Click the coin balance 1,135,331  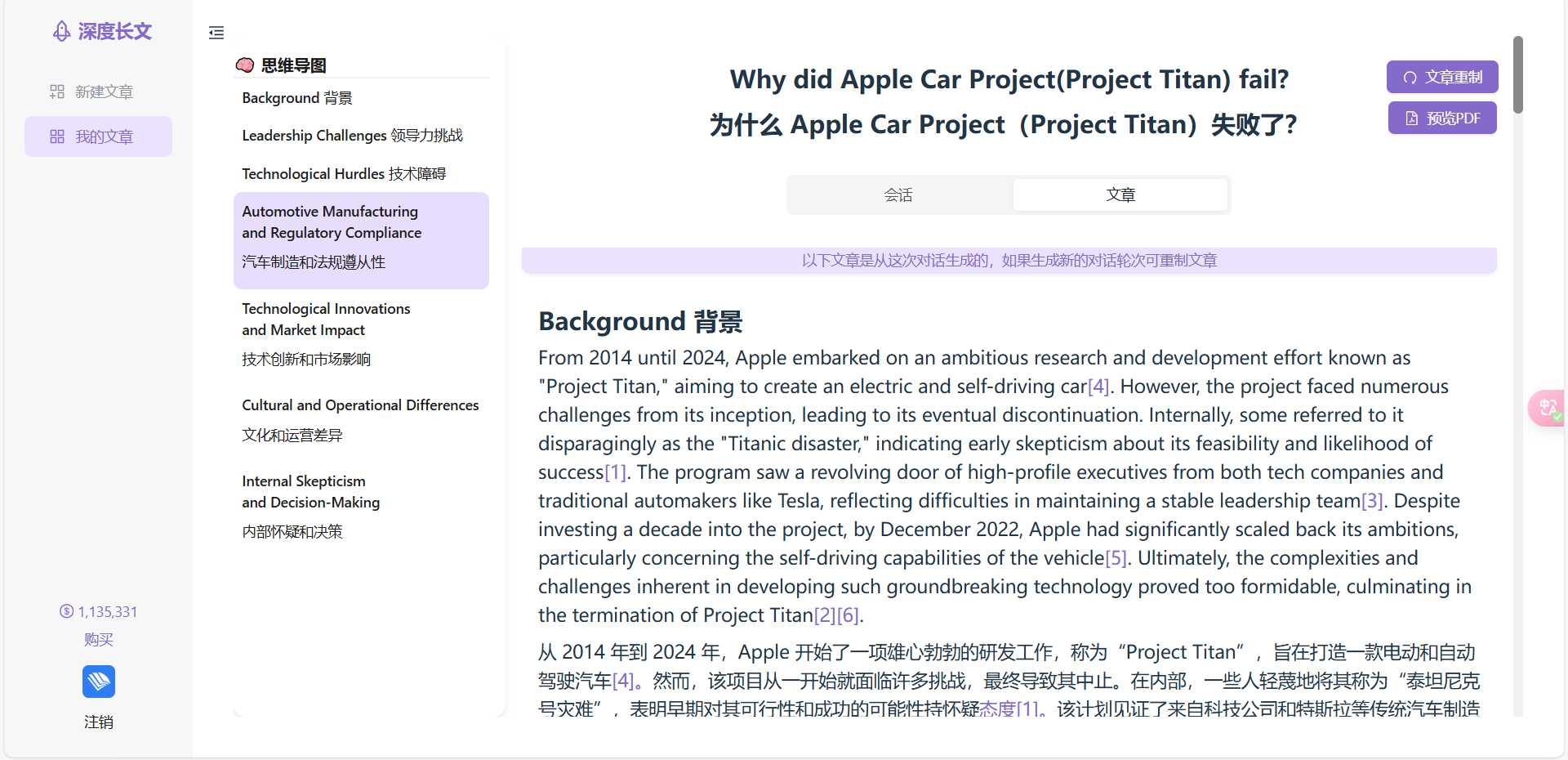pos(99,611)
